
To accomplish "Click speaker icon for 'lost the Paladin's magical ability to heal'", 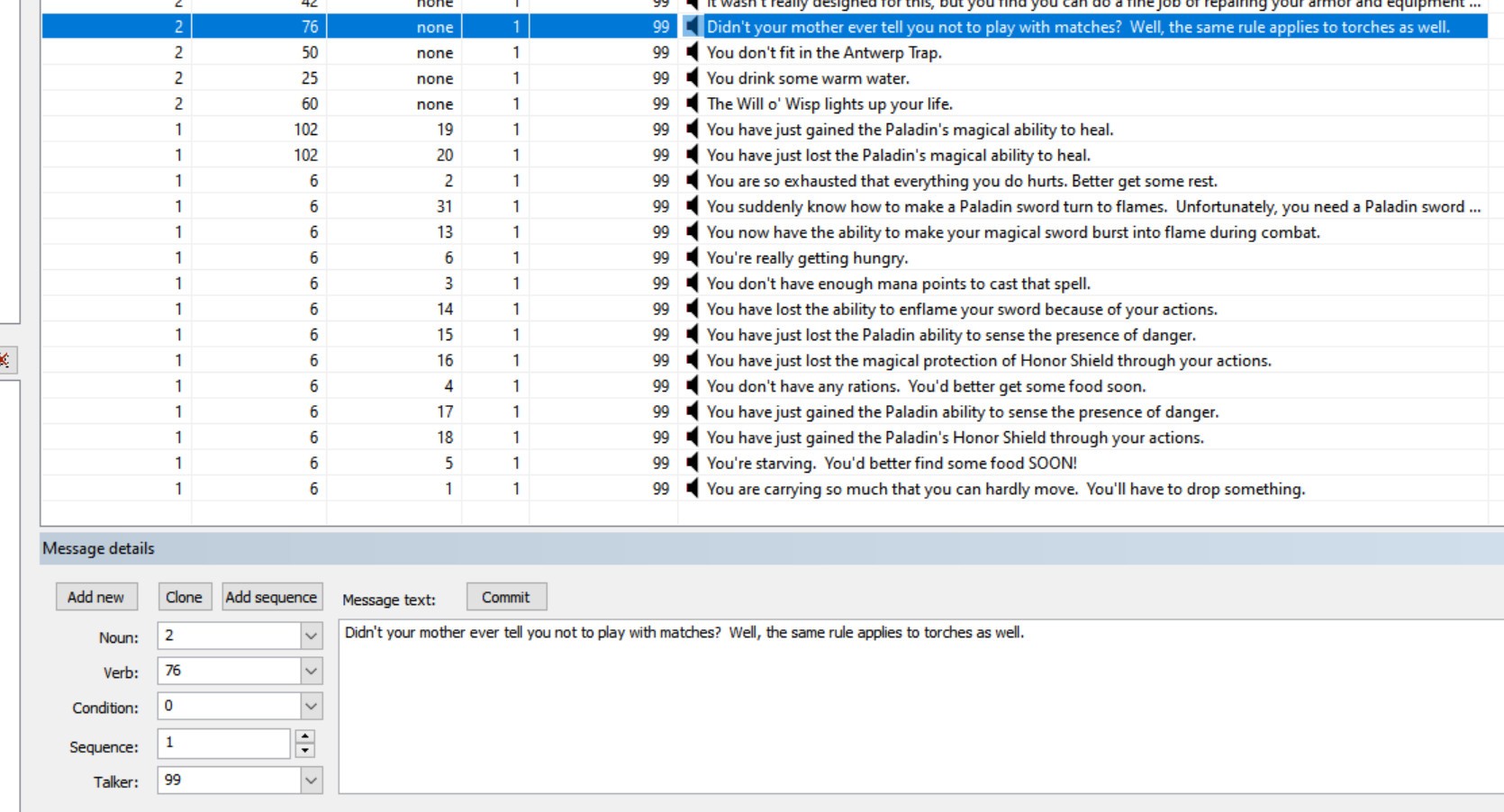I will tap(692, 155).
